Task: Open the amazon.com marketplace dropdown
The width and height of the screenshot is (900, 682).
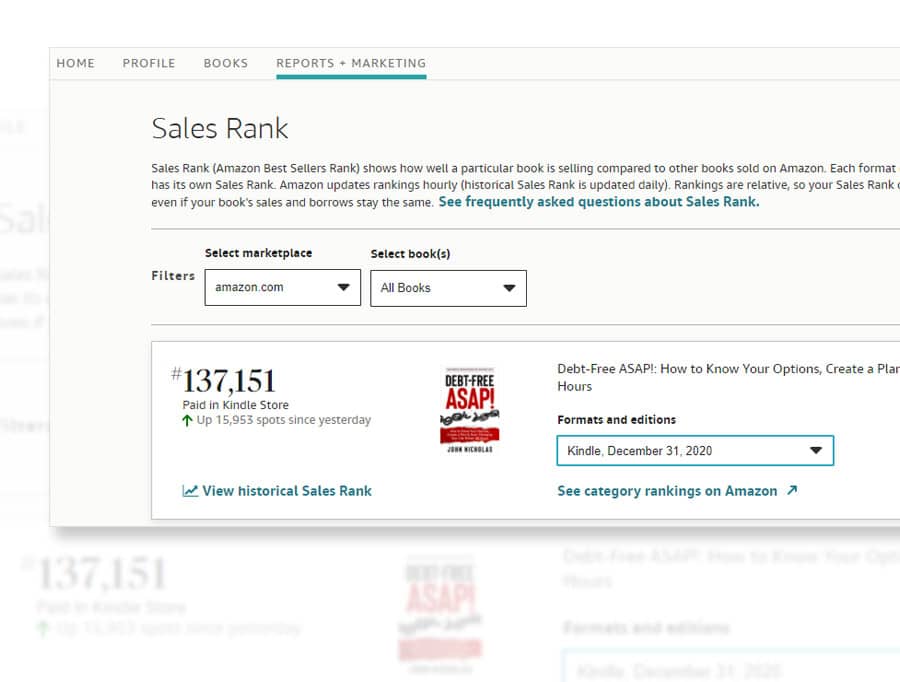Action: [x=282, y=287]
